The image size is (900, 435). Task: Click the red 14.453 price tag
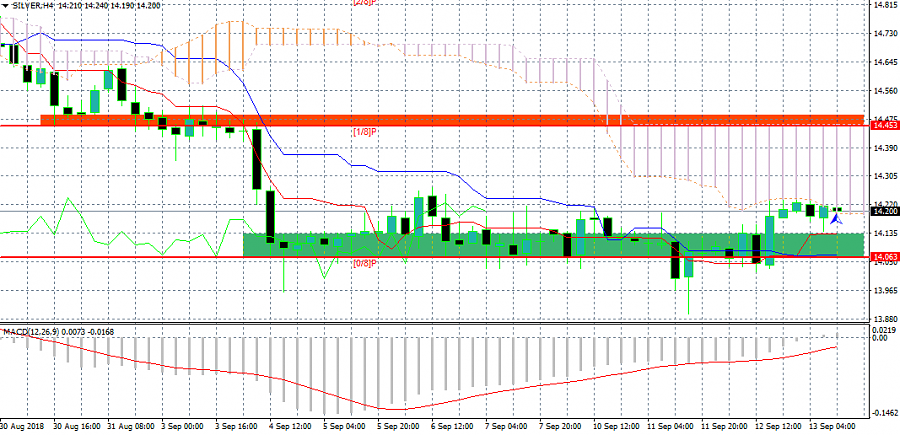[x=883, y=126]
